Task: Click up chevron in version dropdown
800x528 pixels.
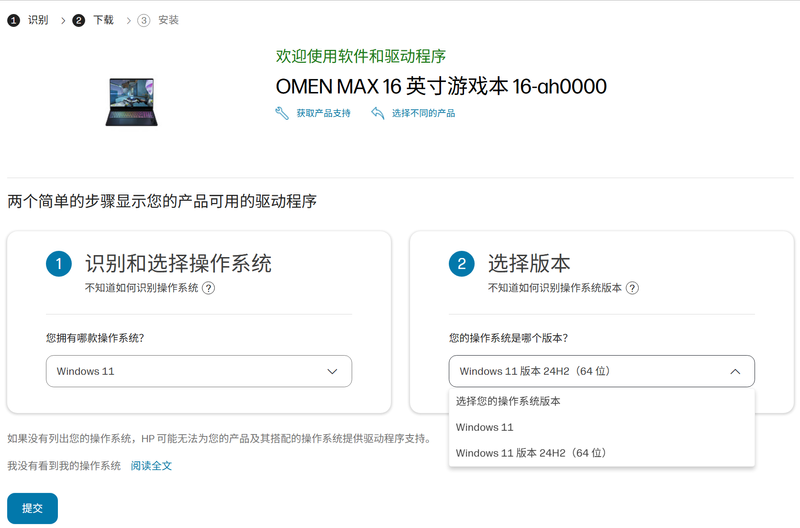Action: 735,371
